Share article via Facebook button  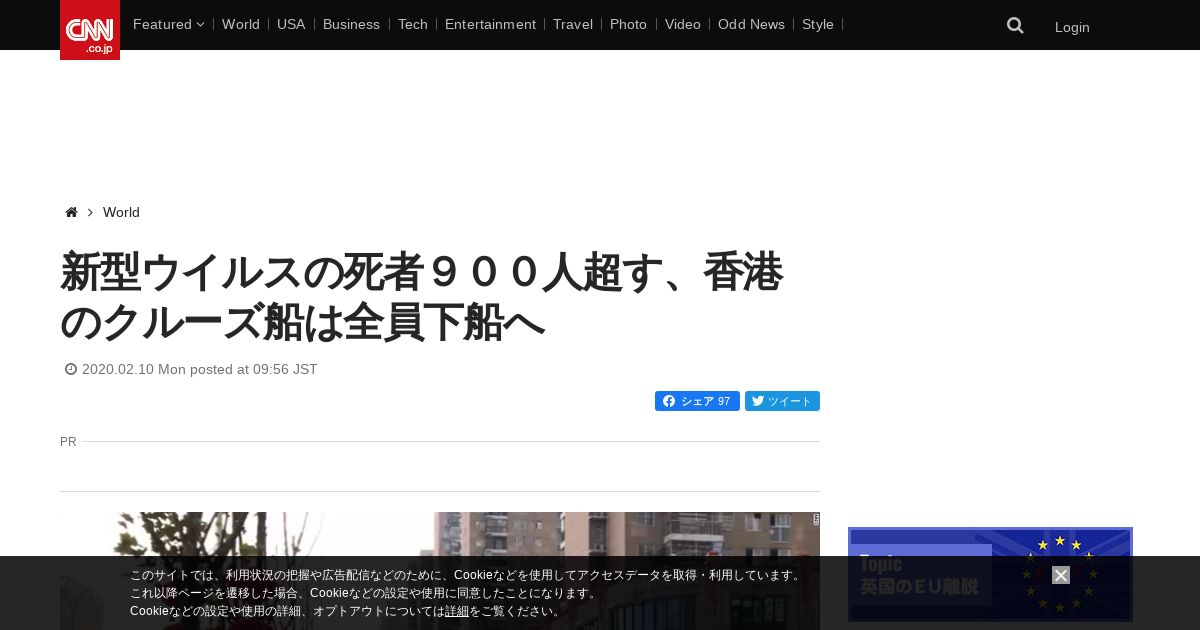point(697,401)
